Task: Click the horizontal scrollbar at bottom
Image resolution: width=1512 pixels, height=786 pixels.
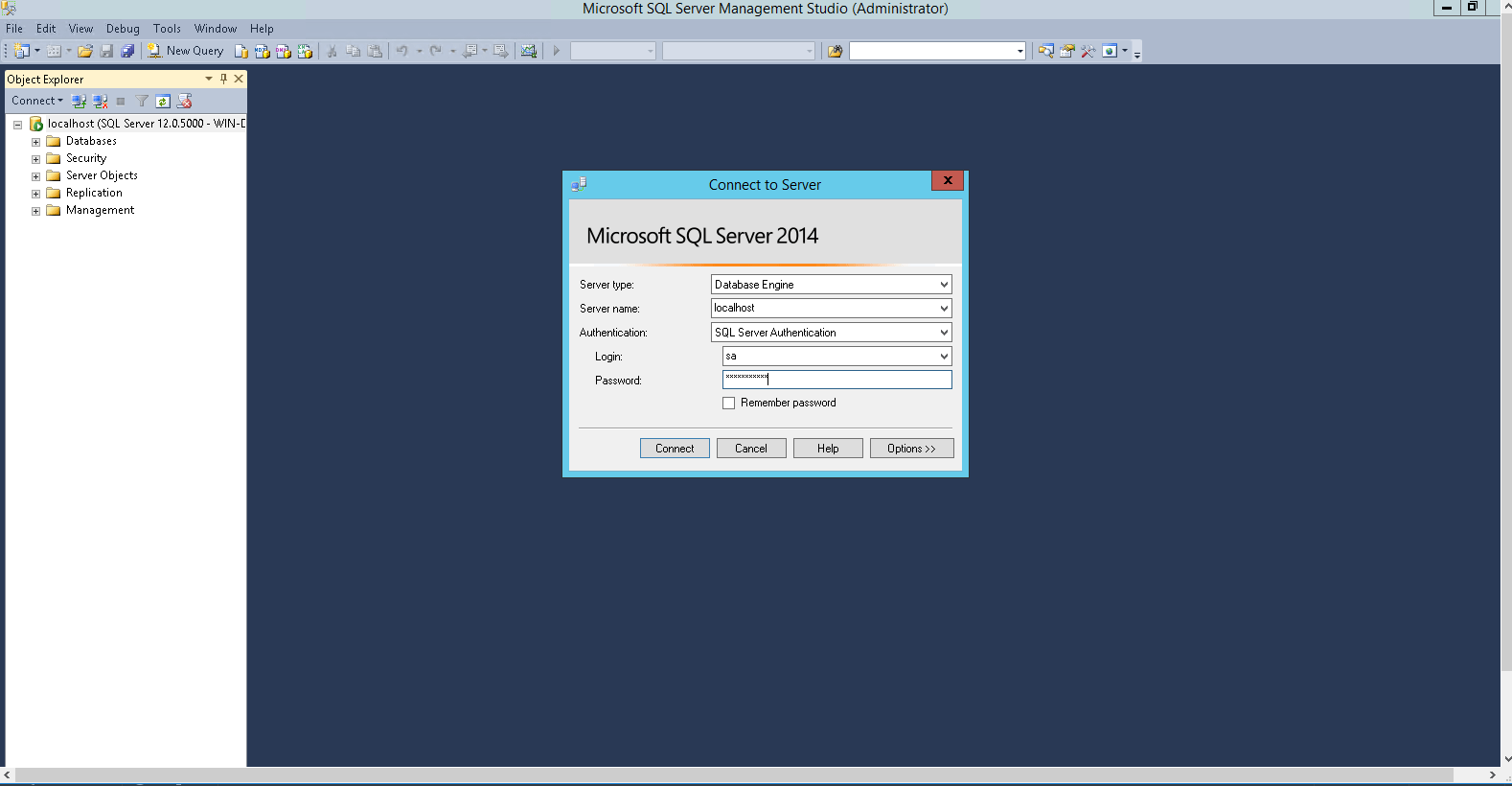Action: coord(734,774)
